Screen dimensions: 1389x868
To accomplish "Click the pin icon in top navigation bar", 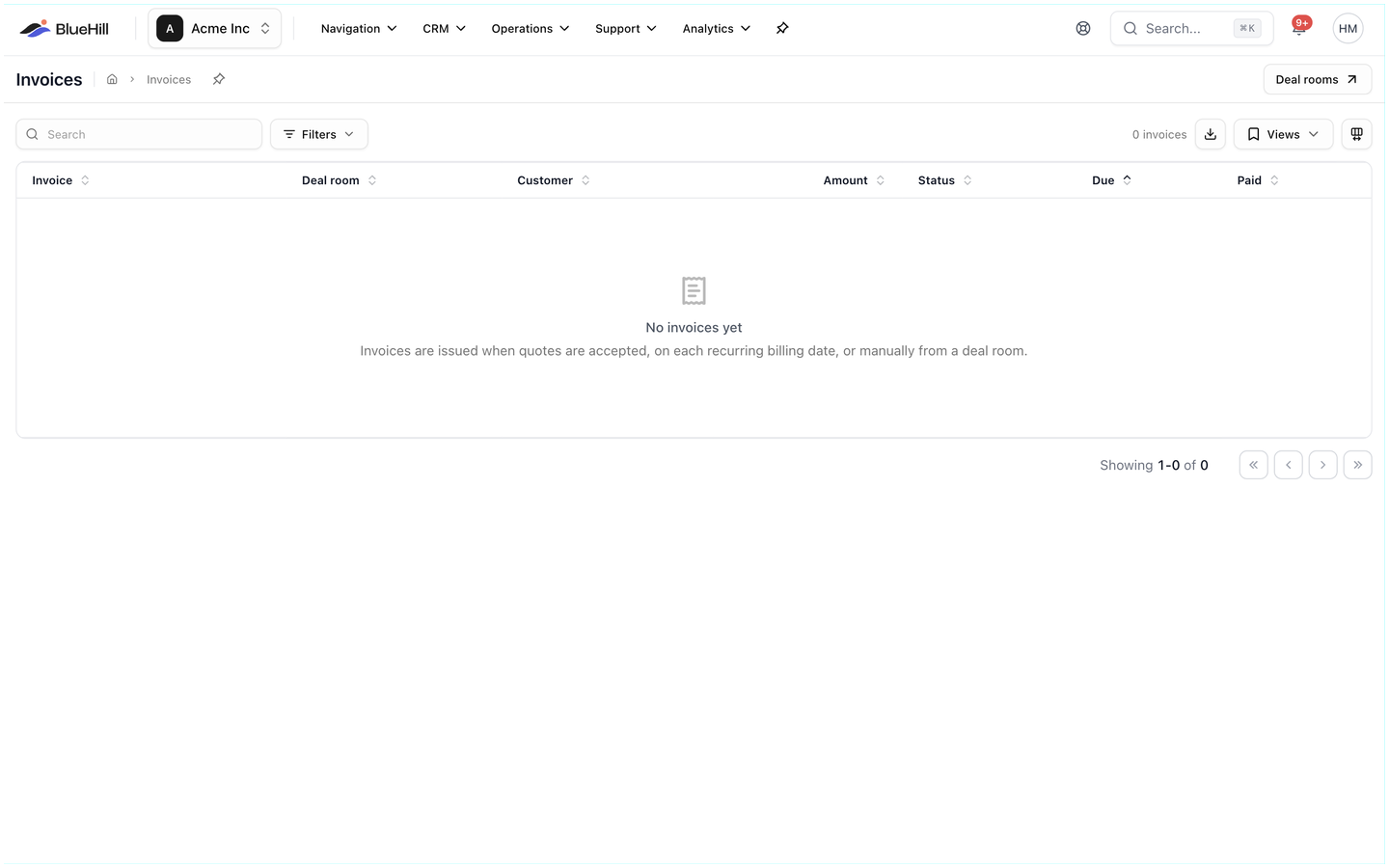I will pos(782,29).
